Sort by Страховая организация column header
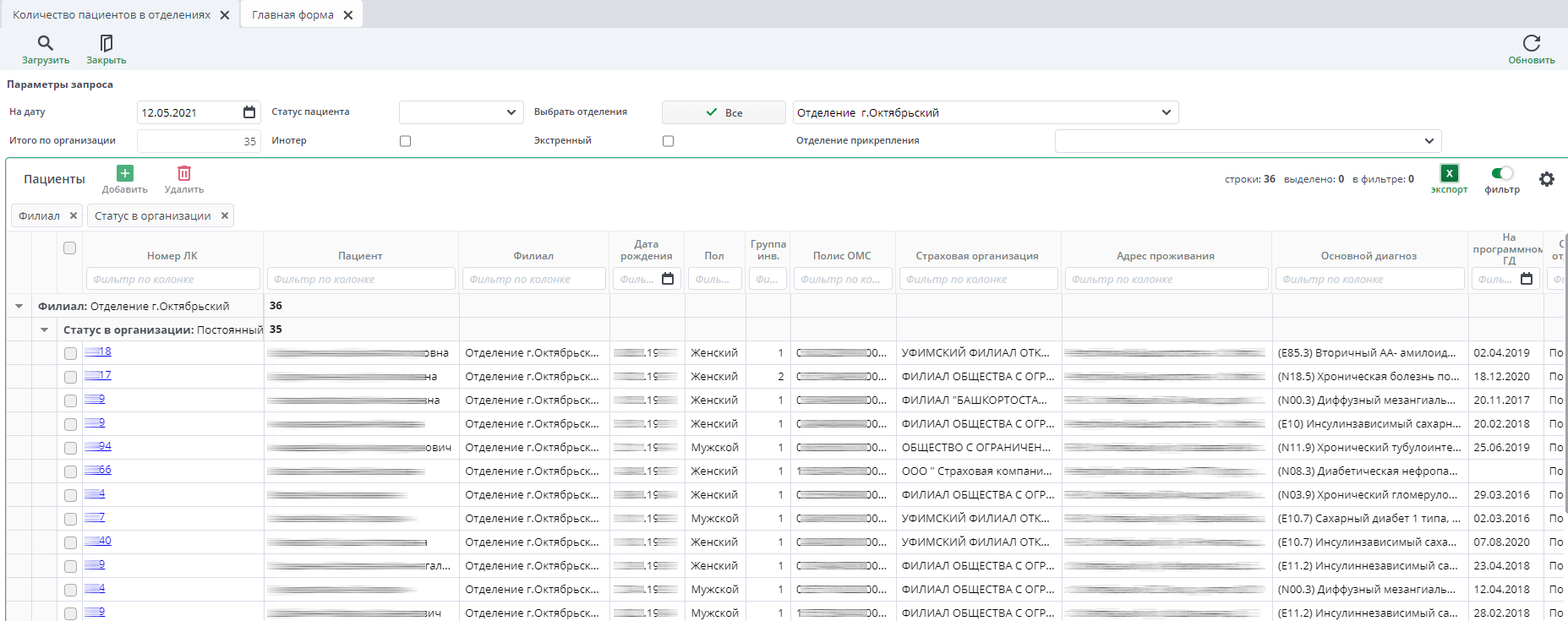The image size is (1568, 621). coord(977,256)
